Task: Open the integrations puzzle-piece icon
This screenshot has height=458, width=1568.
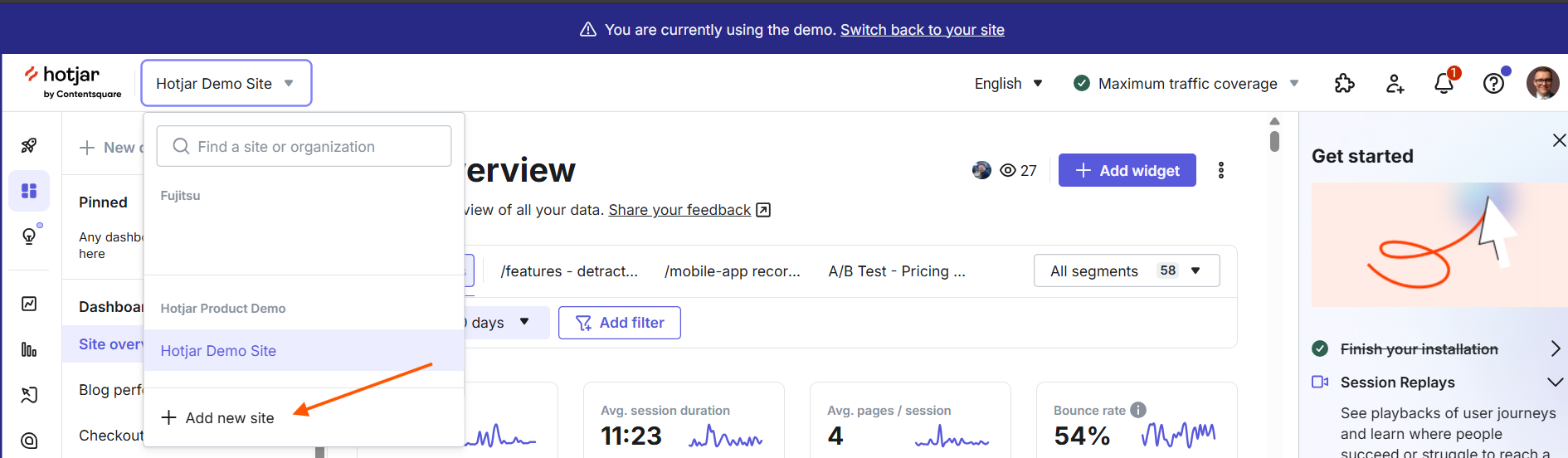Action: click(x=1344, y=84)
